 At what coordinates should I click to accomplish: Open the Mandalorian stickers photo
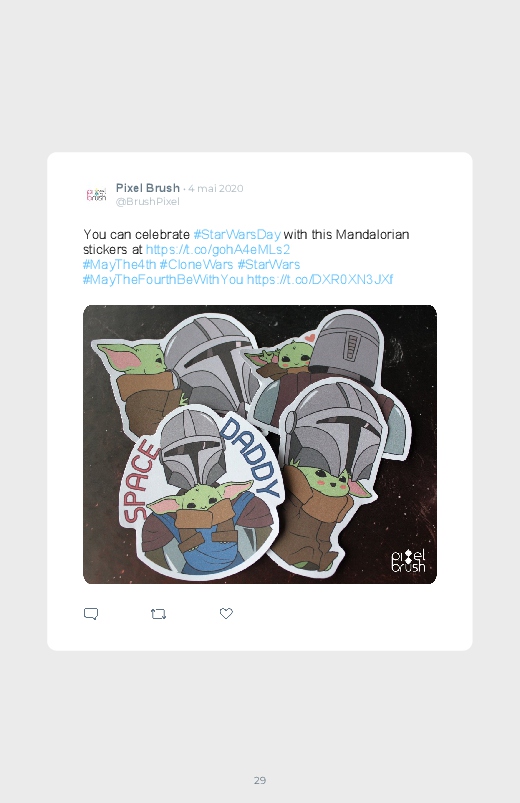pos(260,444)
